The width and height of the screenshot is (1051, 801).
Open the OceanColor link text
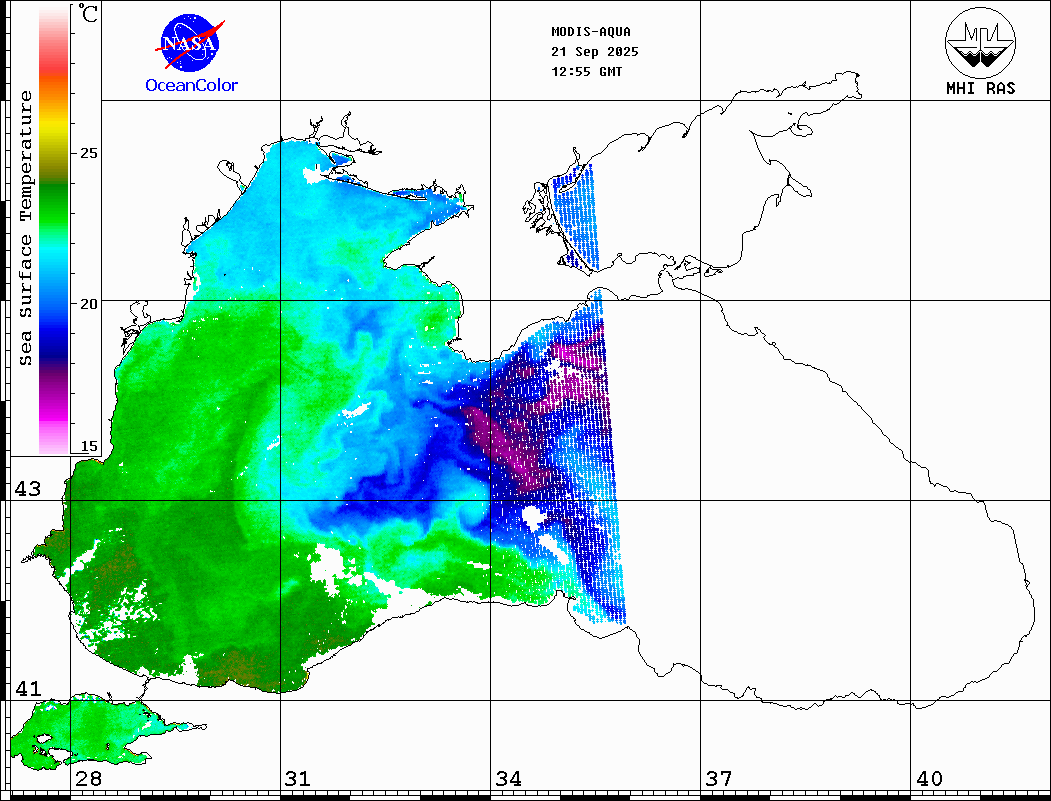(191, 86)
